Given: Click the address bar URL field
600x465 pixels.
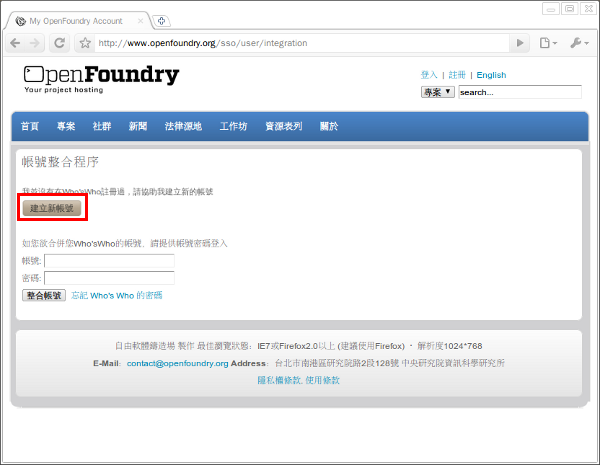Looking at the screenshot, I should [x=302, y=43].
